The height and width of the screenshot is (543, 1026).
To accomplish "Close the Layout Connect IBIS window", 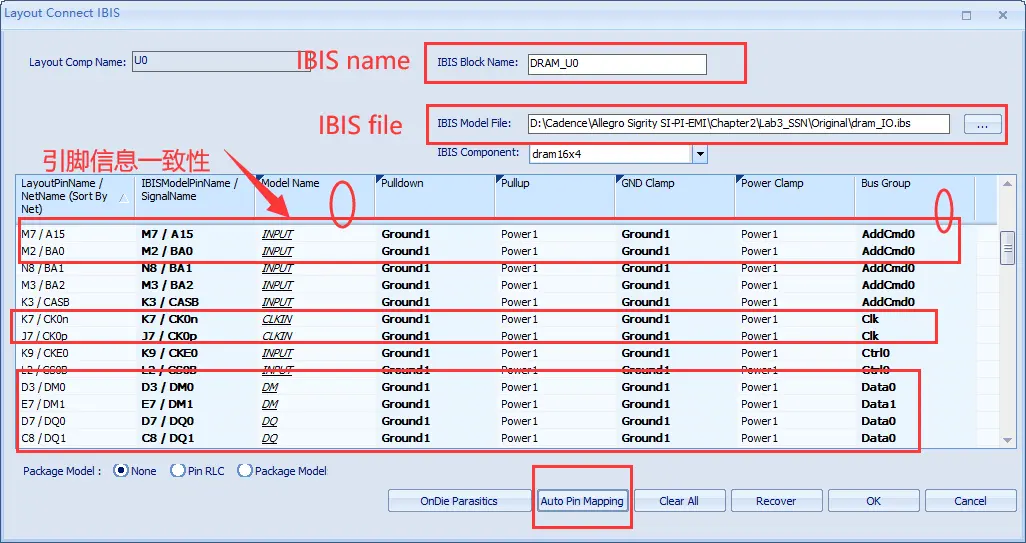I will 1002,15.
